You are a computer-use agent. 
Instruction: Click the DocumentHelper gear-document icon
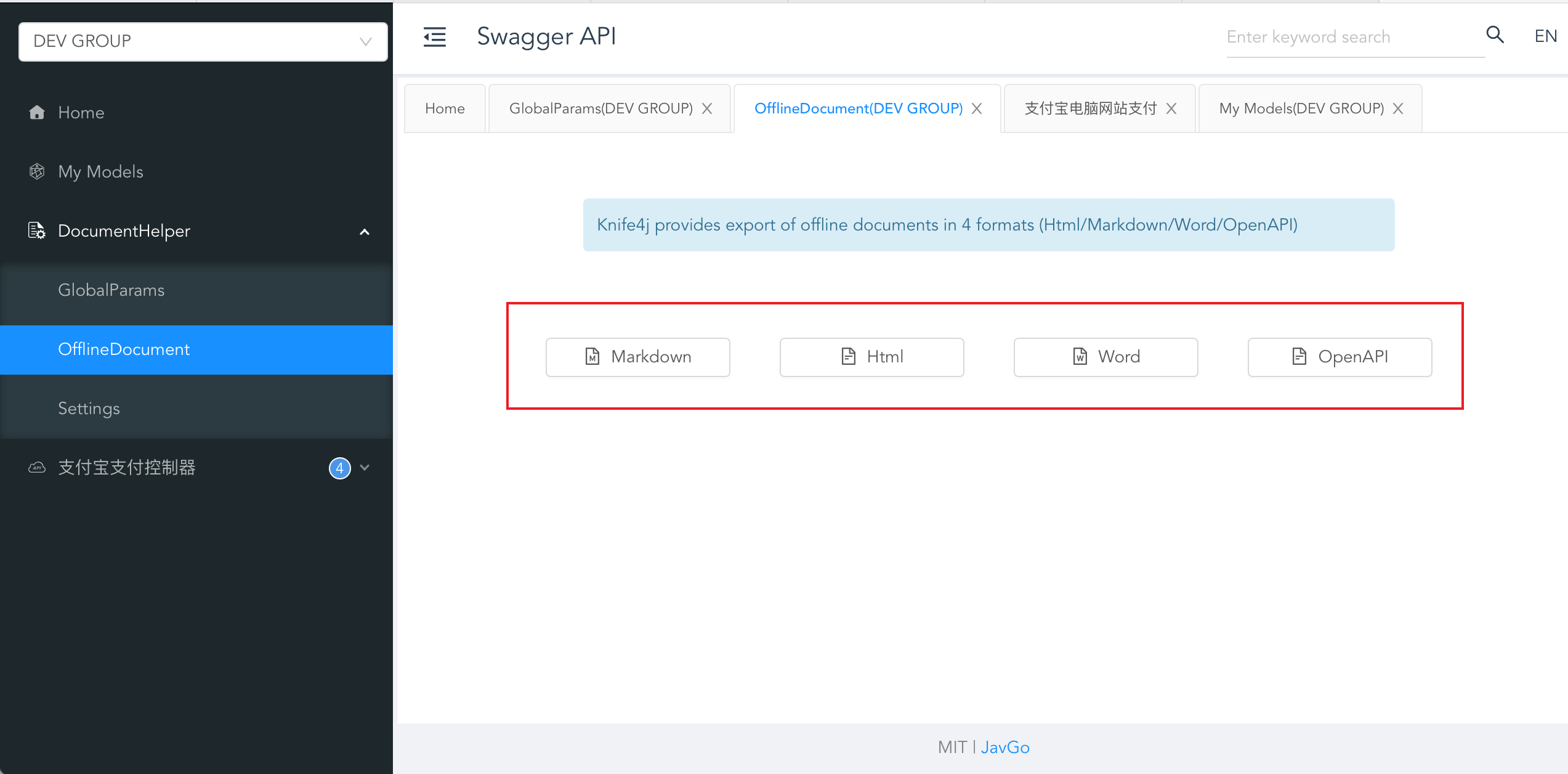[37, 230]
